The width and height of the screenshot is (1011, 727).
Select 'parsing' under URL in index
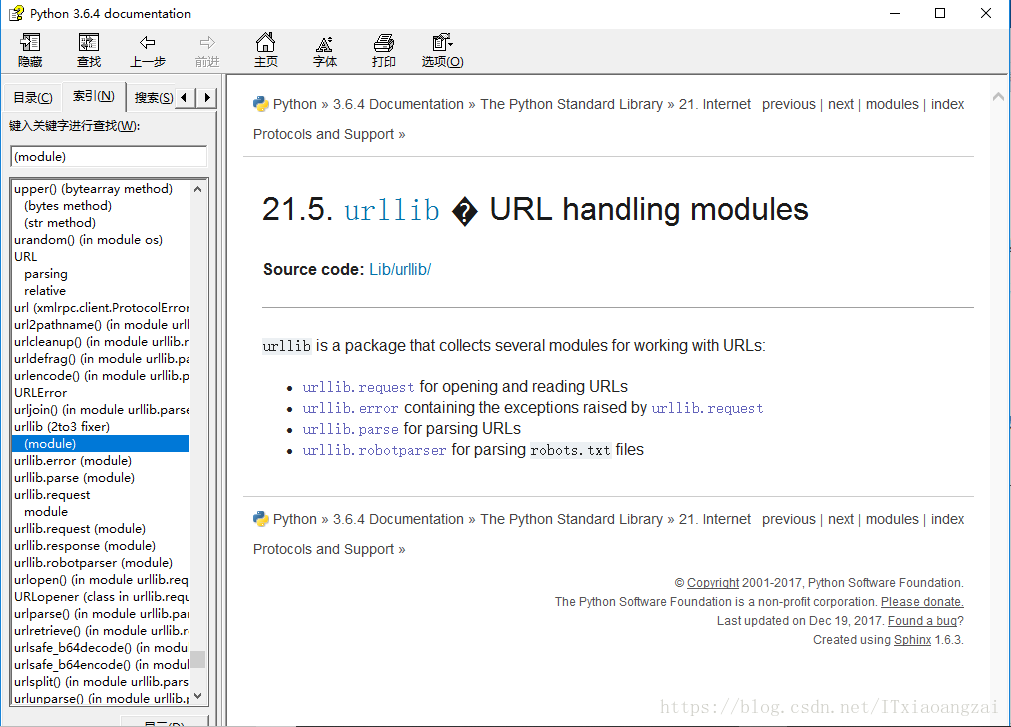click(x=46, y=274)
